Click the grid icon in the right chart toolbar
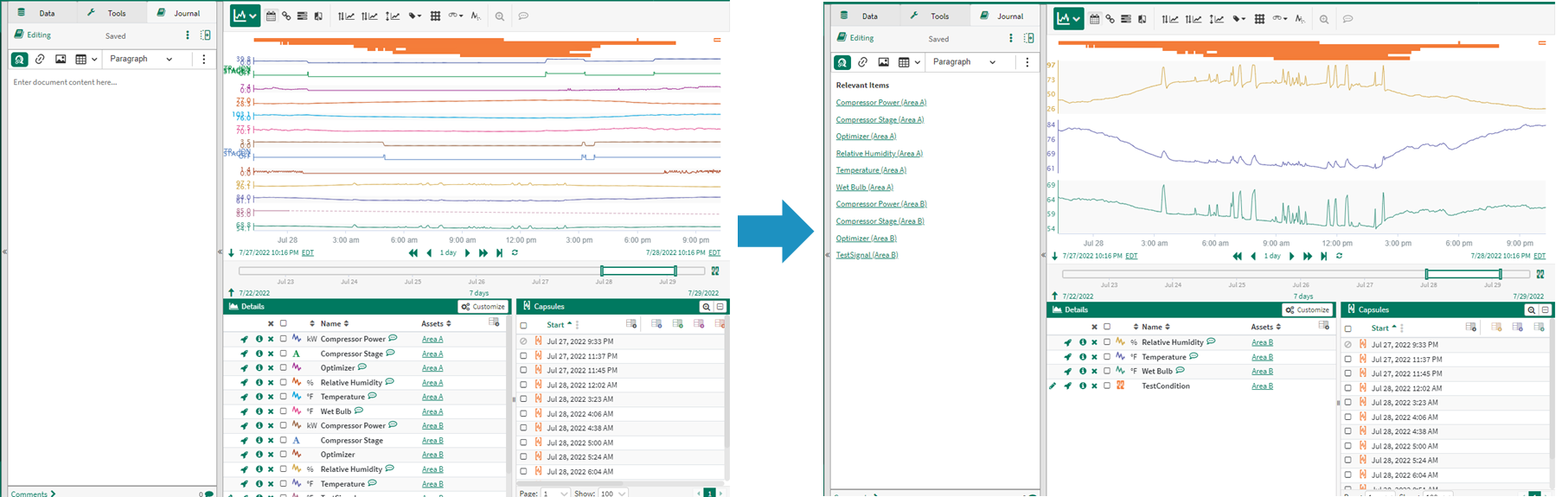Image resolution: width=1568 pixels, height=497 pixels. point(1259,18)
